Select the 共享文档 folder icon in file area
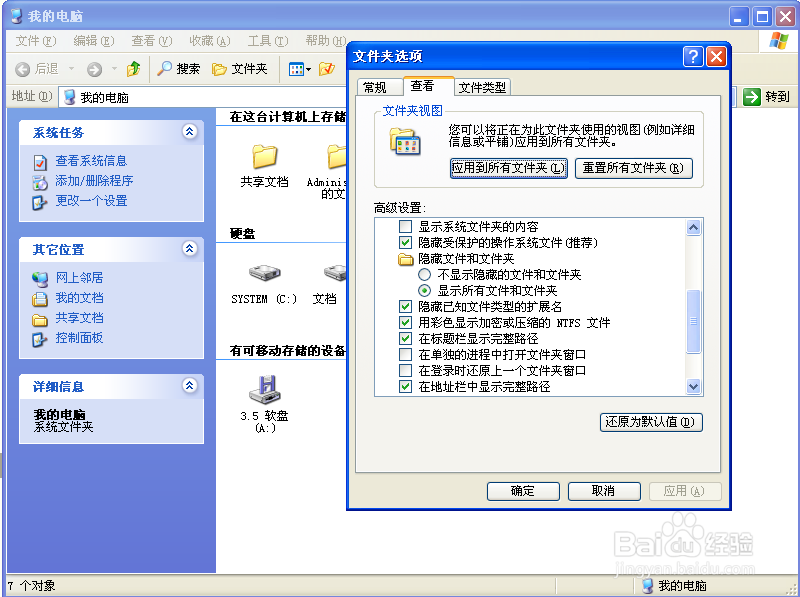This screenshot has width=800, height=597. [265, 157]
